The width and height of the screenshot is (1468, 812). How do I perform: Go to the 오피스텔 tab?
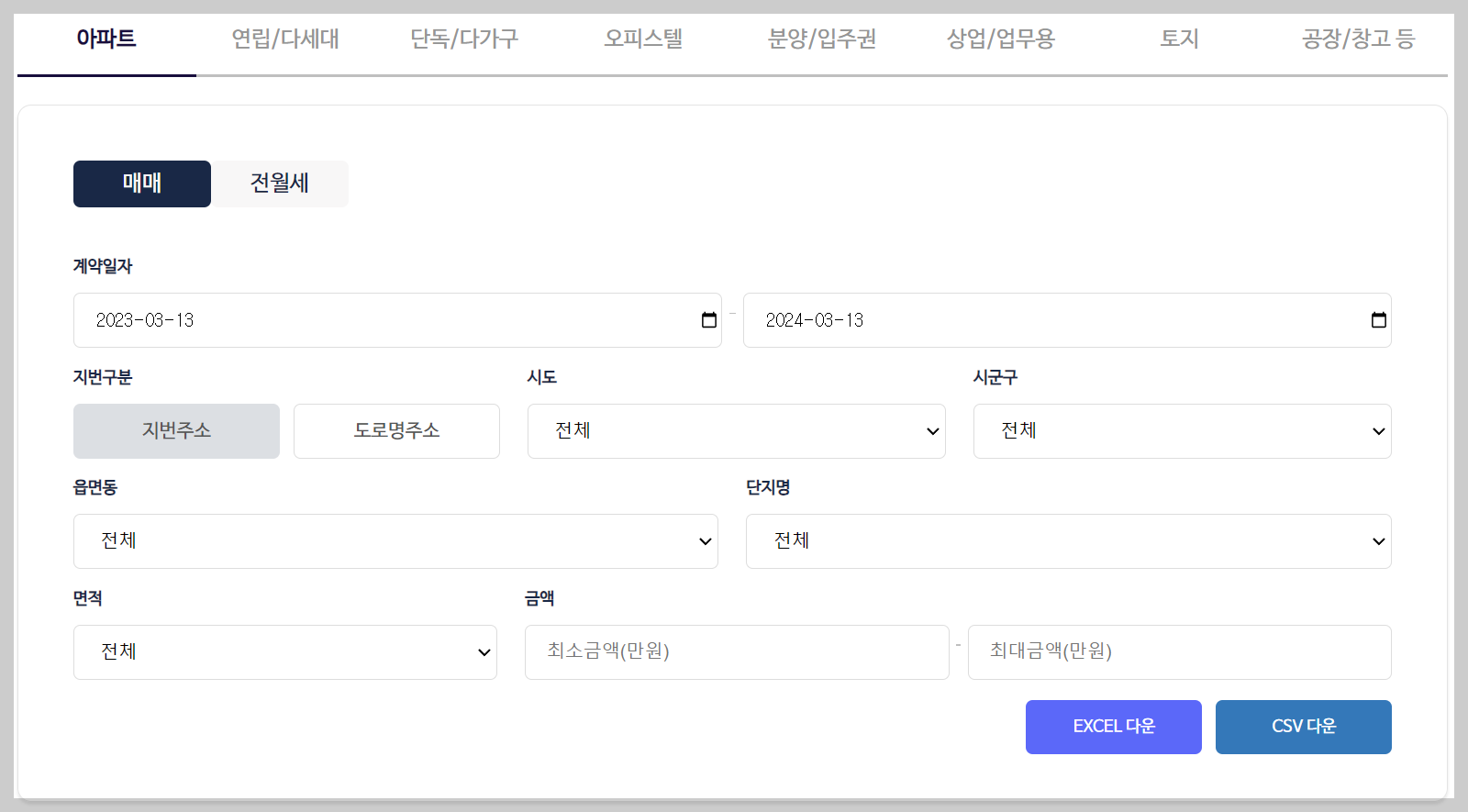click(643, 39)
